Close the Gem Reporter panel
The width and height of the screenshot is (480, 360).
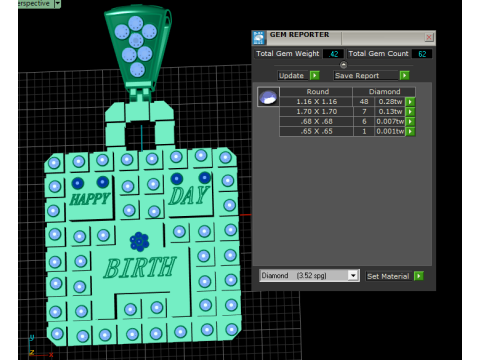tap(429, 37)
